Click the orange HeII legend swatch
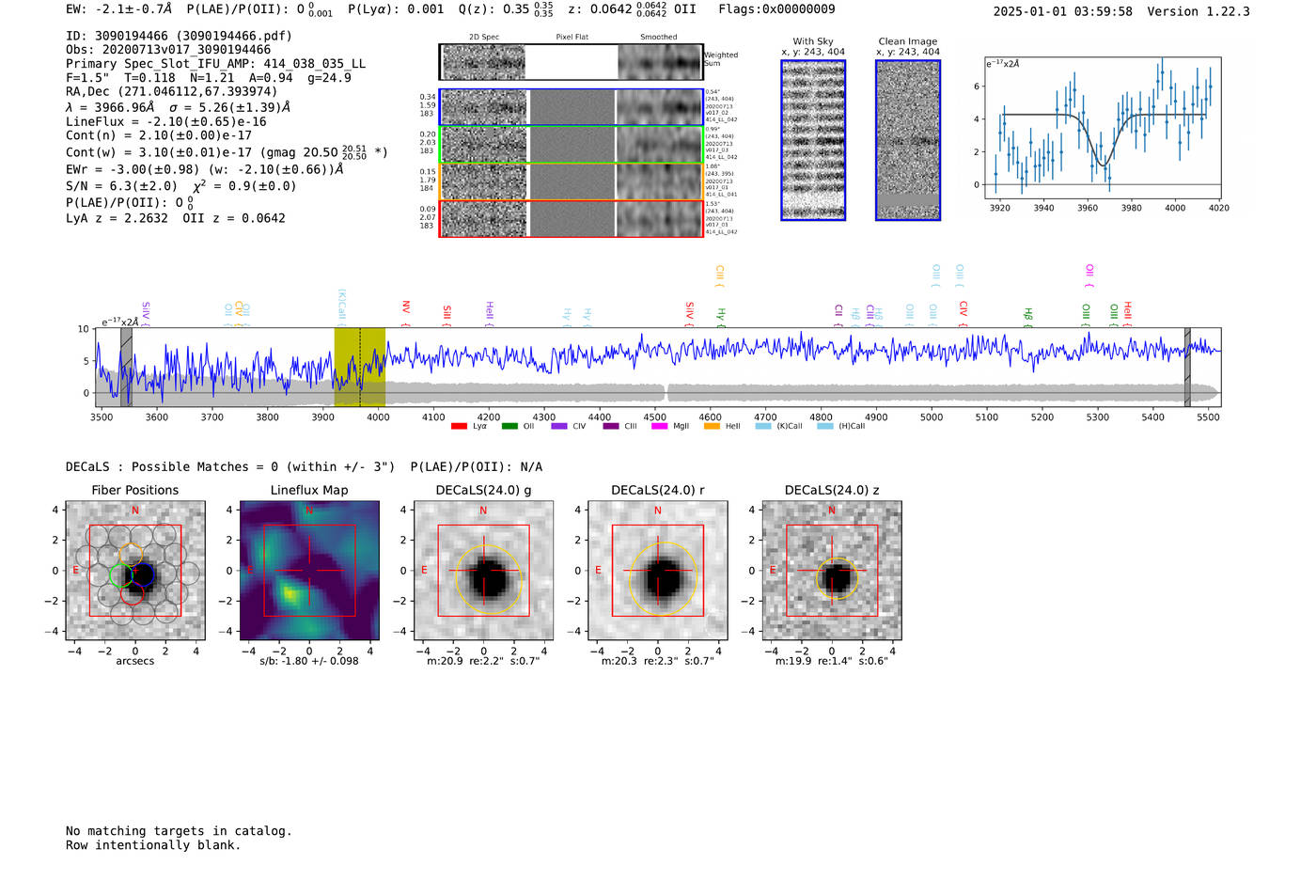Image resolution: width=1316 pixels, height=896 pixels. [x=712, y=427]
